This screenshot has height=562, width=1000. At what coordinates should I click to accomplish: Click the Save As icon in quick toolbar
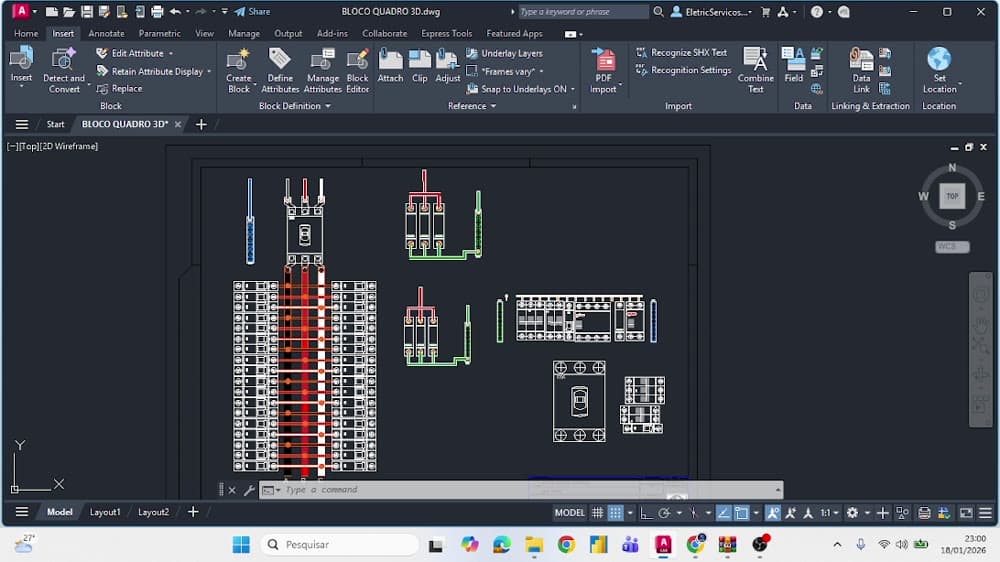[x=104, y=11]
